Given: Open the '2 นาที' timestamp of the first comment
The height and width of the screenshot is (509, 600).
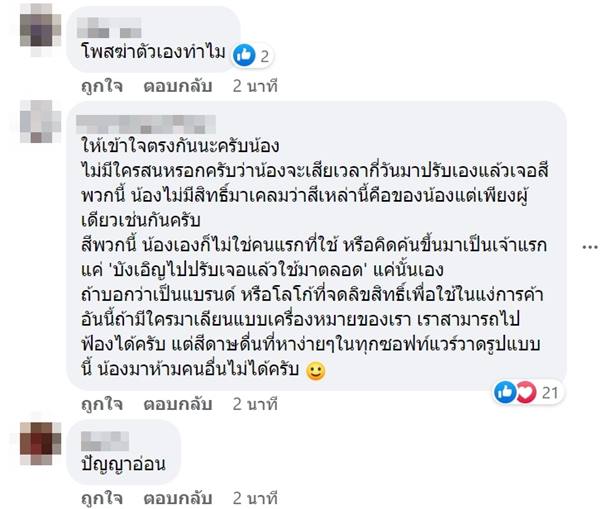Looking at the screenshot, I should pos(252,85).
